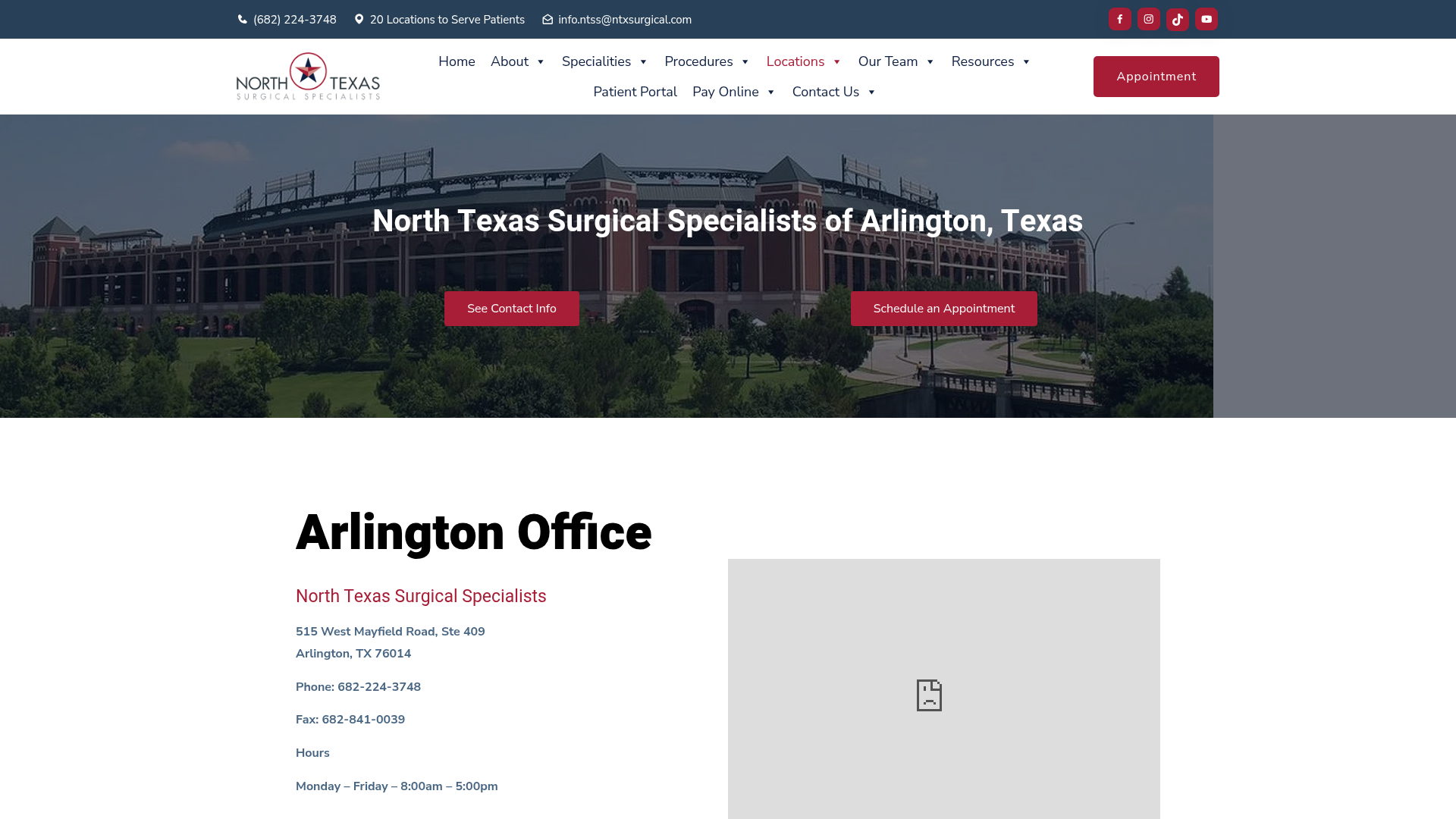The image size is (1456, 819).
Task: Open the Instagram icon in header
Action: point(1148,19)
